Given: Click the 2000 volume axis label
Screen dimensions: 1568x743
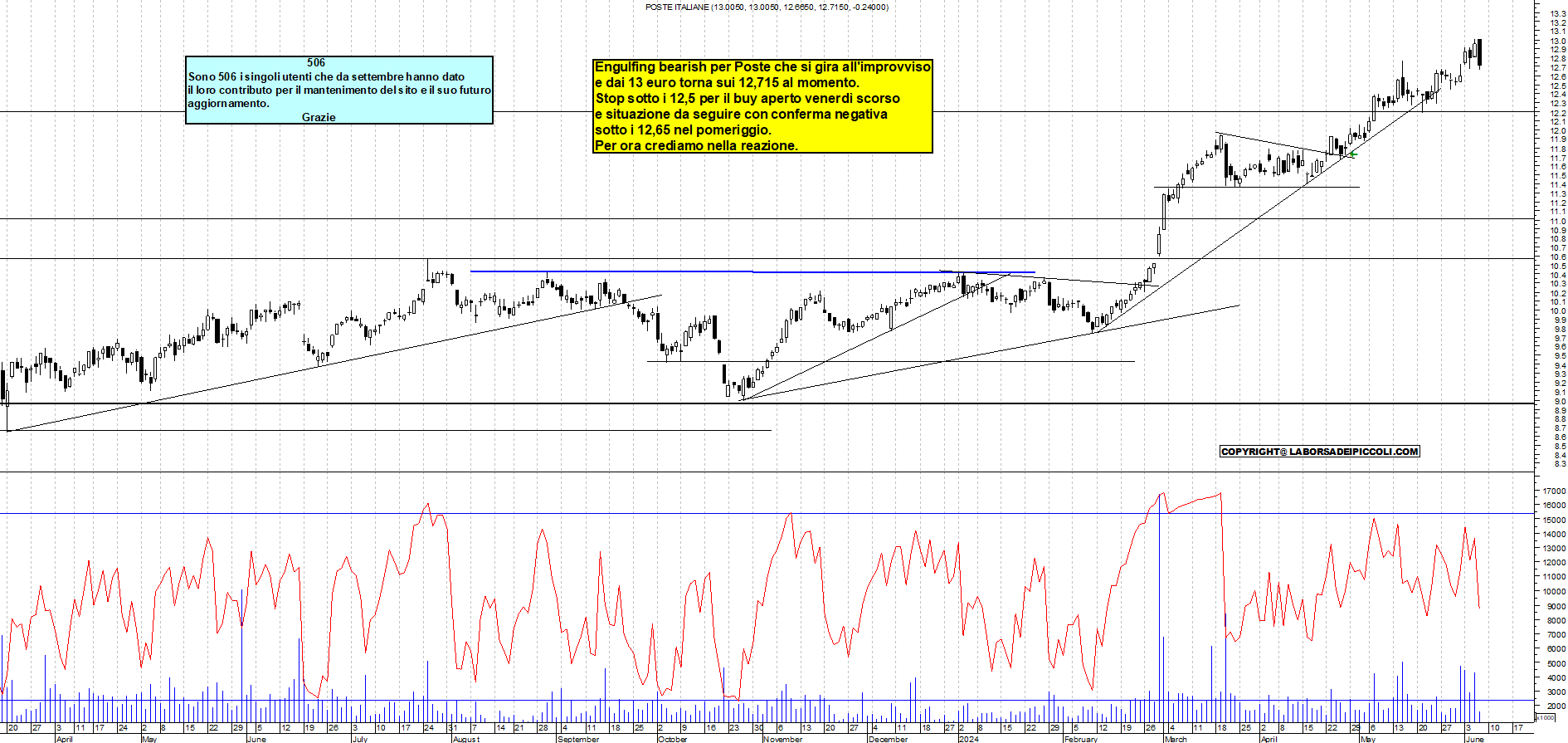Looking at the screenshot, I should tap(1556, 707).
